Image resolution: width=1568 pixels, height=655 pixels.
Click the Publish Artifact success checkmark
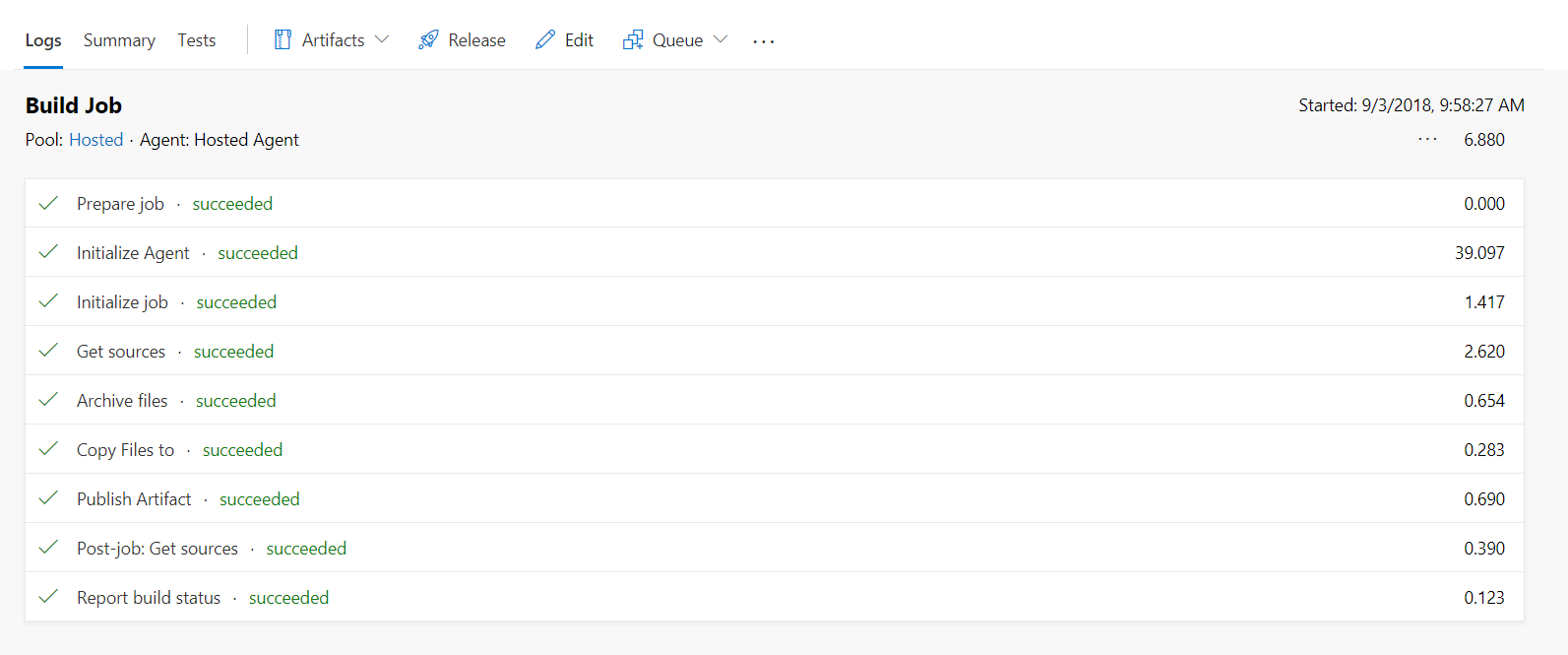(x=48, y=499)
